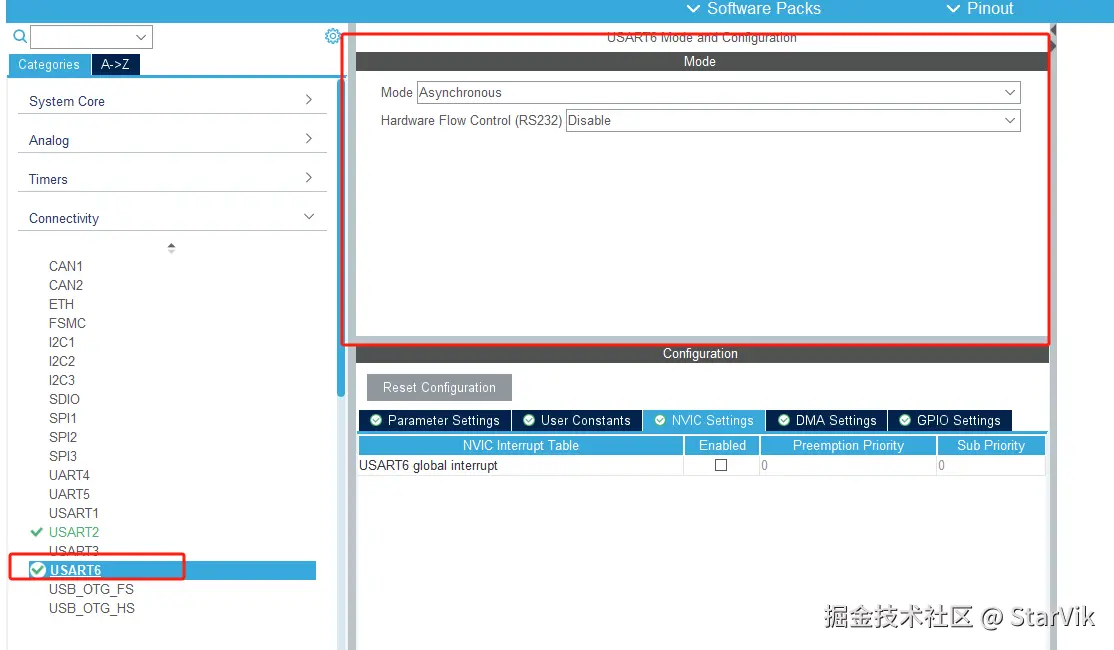Click the Parameter Settings tab check icon
The width and height of the screenshot is (1114, 650).
pyautogui.click(x=376, y=420)
